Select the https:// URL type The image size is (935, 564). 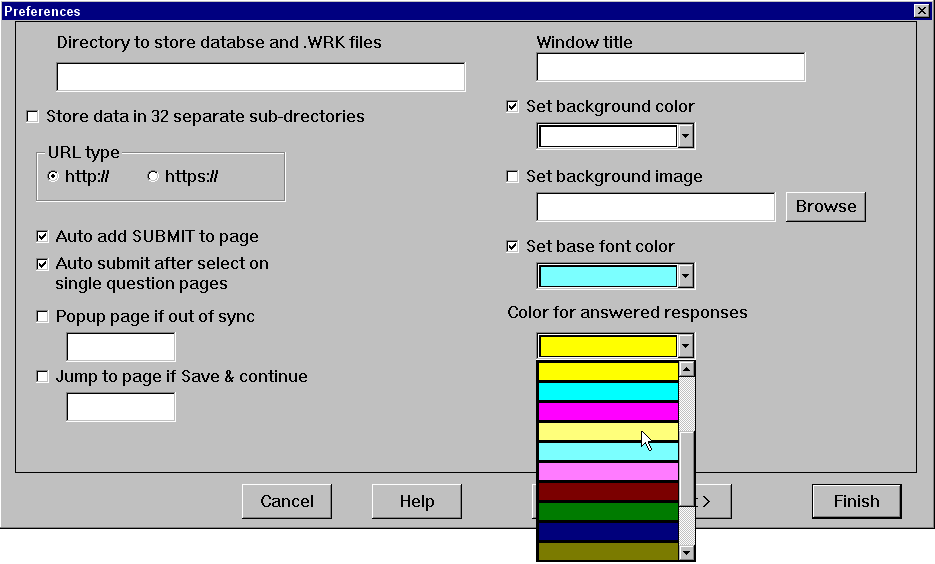coord(153,176)
